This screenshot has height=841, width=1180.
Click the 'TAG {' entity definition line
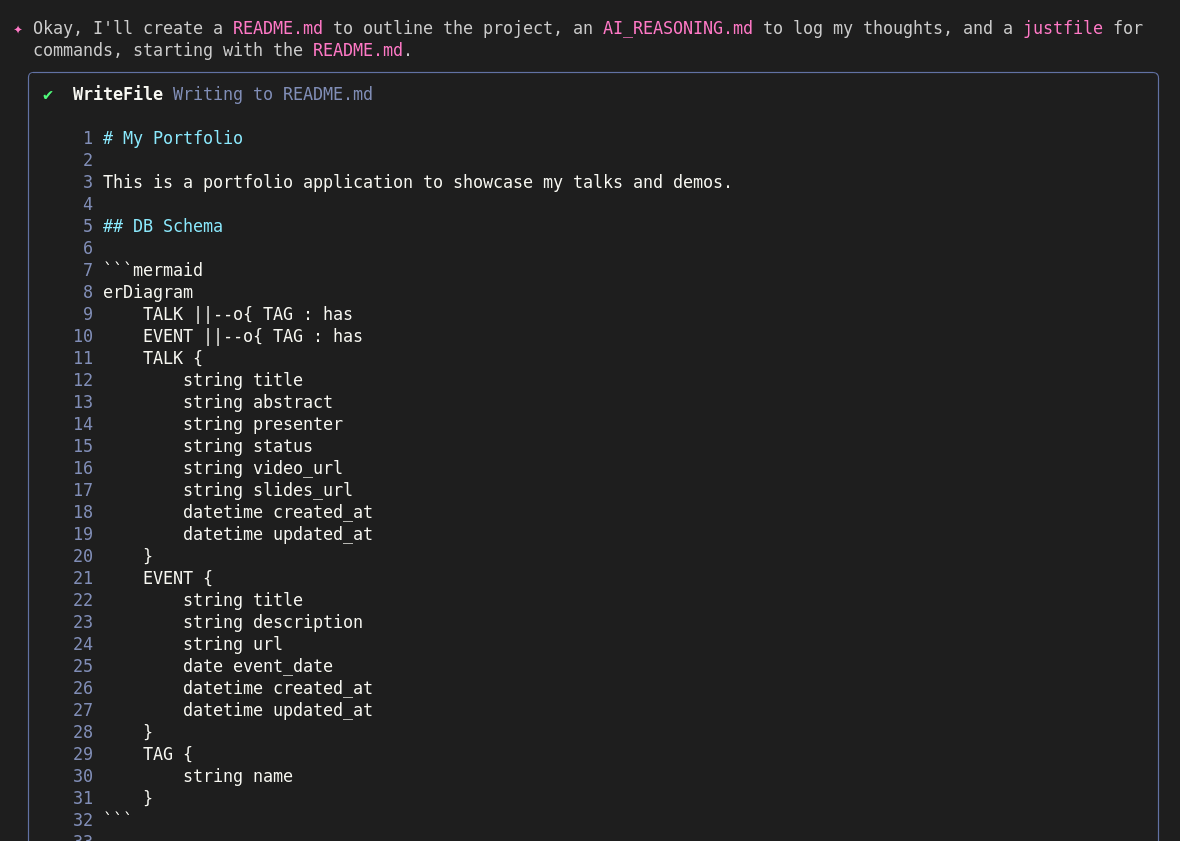tap(167, 754)
